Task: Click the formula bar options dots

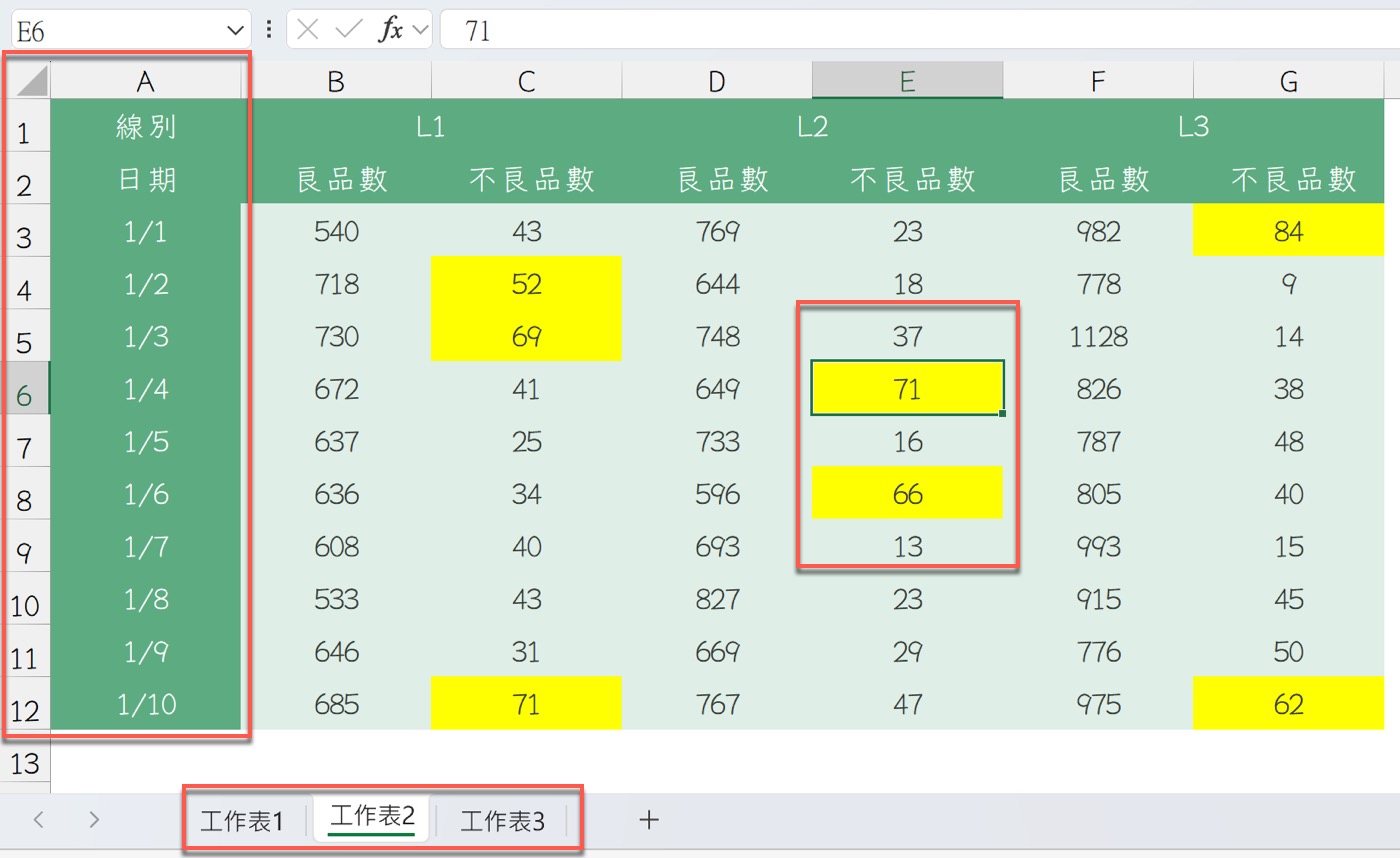Action: click(x=268, y=30)
